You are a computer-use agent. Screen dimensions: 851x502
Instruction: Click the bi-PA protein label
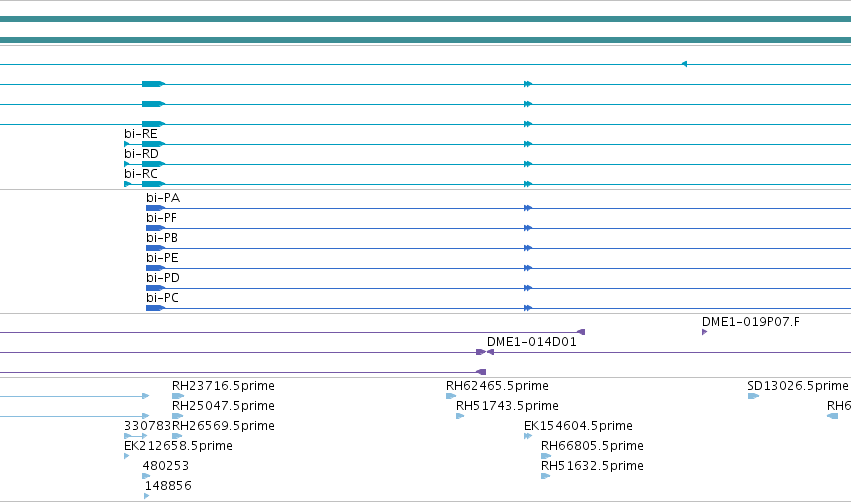163,198
